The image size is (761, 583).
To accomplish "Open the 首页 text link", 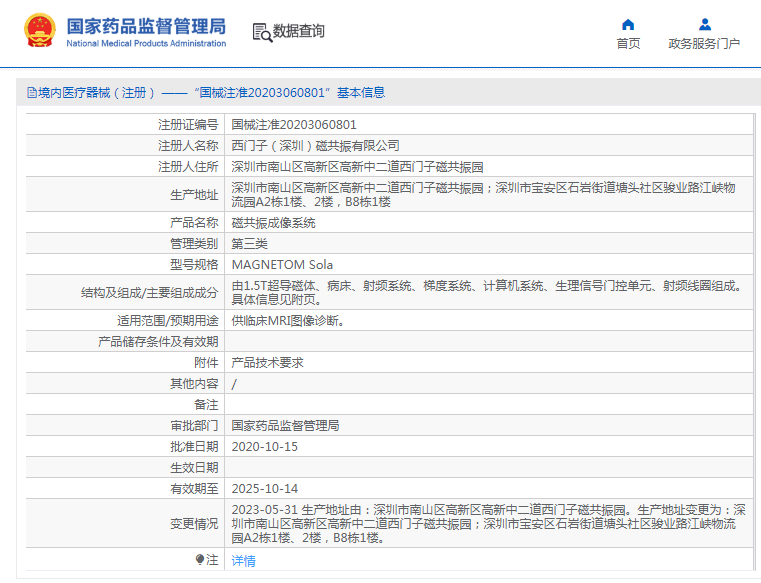I will (x=628, y=44).
